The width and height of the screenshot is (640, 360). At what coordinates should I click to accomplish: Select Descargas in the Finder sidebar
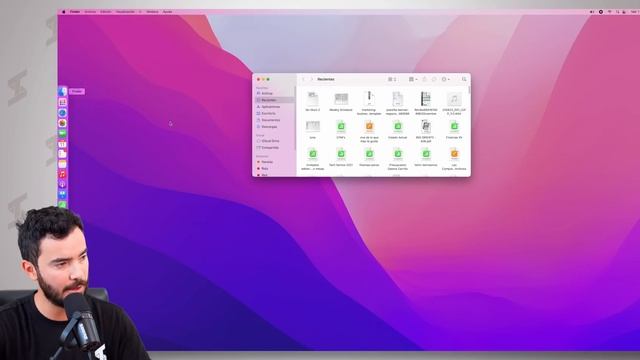pyautogui.click(x=274, y=127)
